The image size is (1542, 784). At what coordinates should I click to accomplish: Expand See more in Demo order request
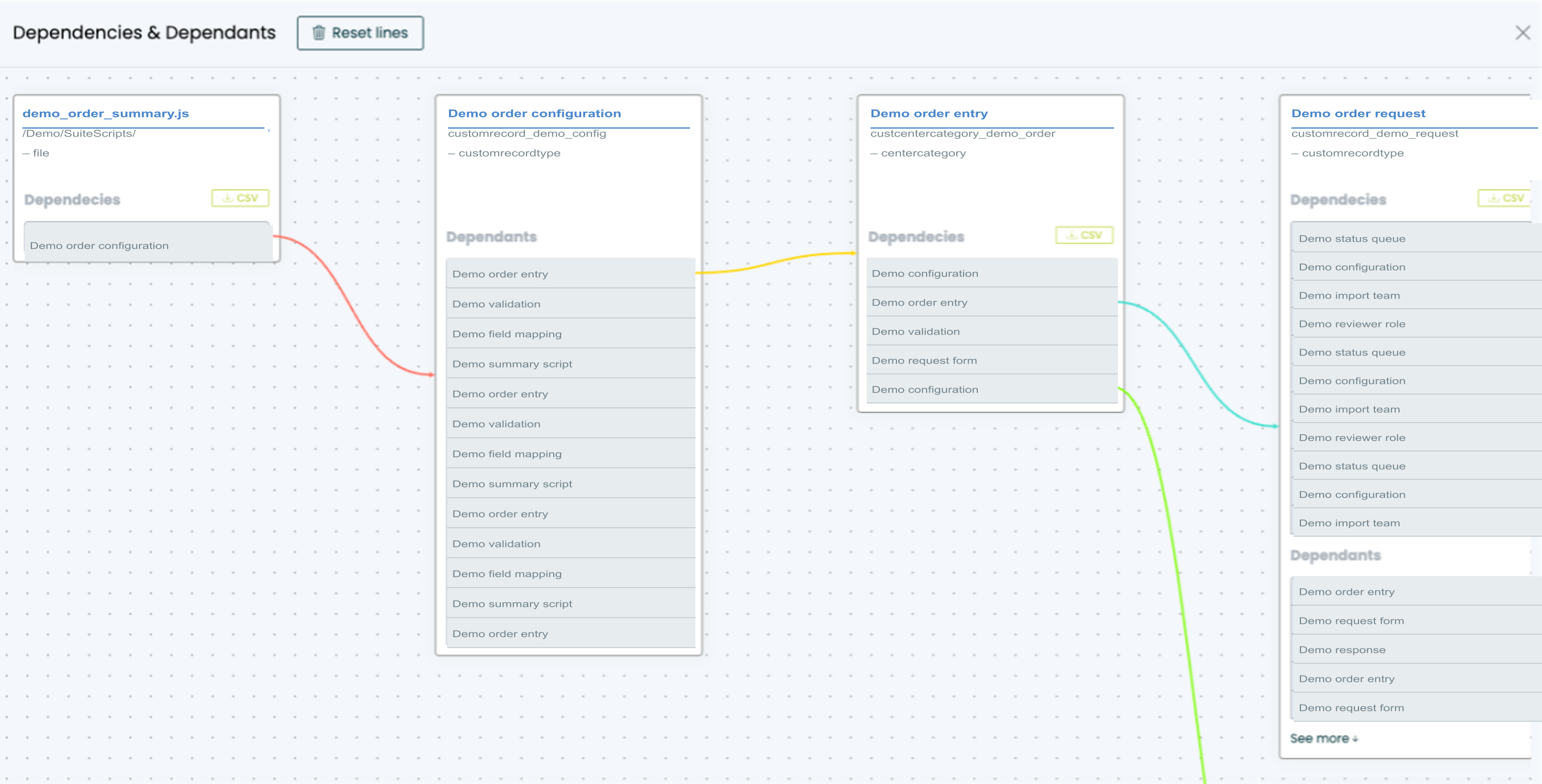click(x=1324, y=738)
